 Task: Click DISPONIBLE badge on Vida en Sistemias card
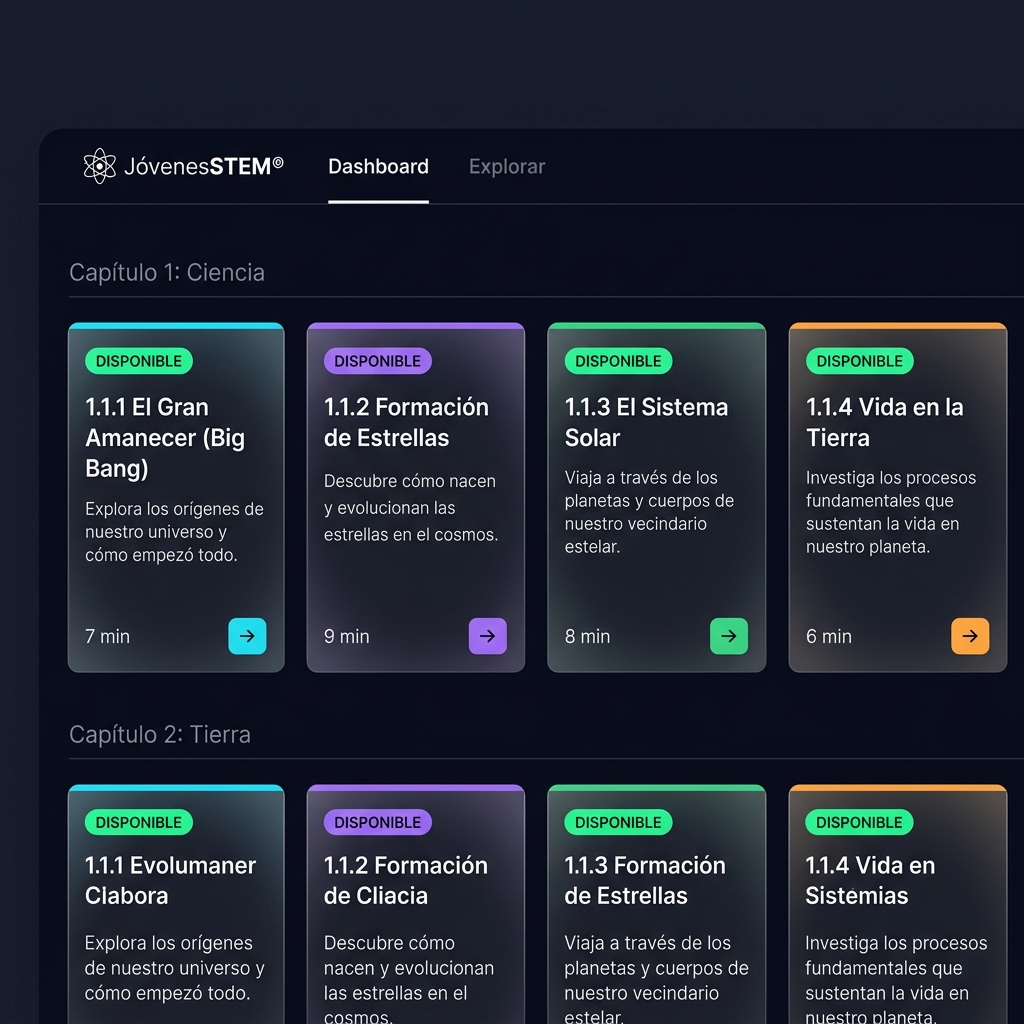859,822
